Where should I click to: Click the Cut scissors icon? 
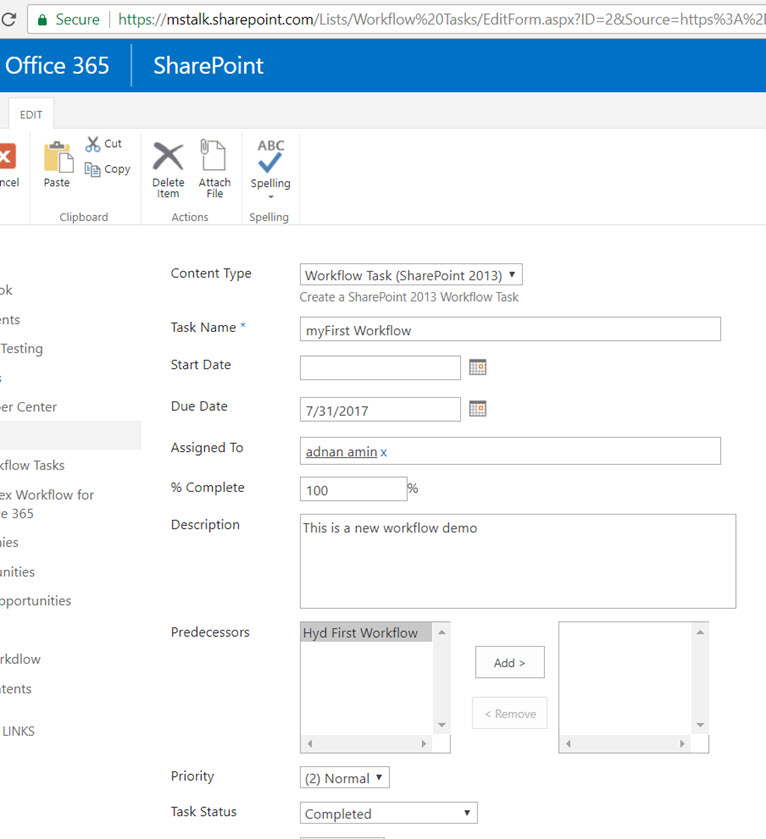93,144
